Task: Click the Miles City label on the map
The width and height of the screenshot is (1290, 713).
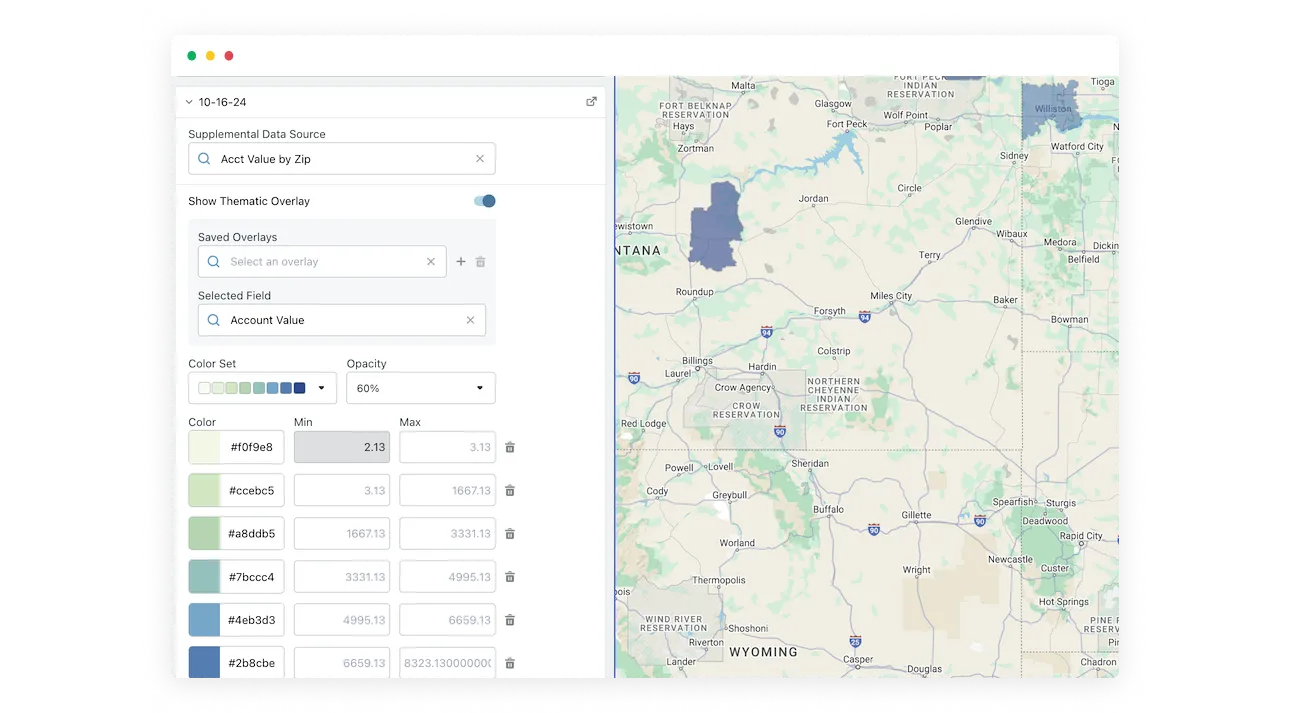Action: coord(891,296)
